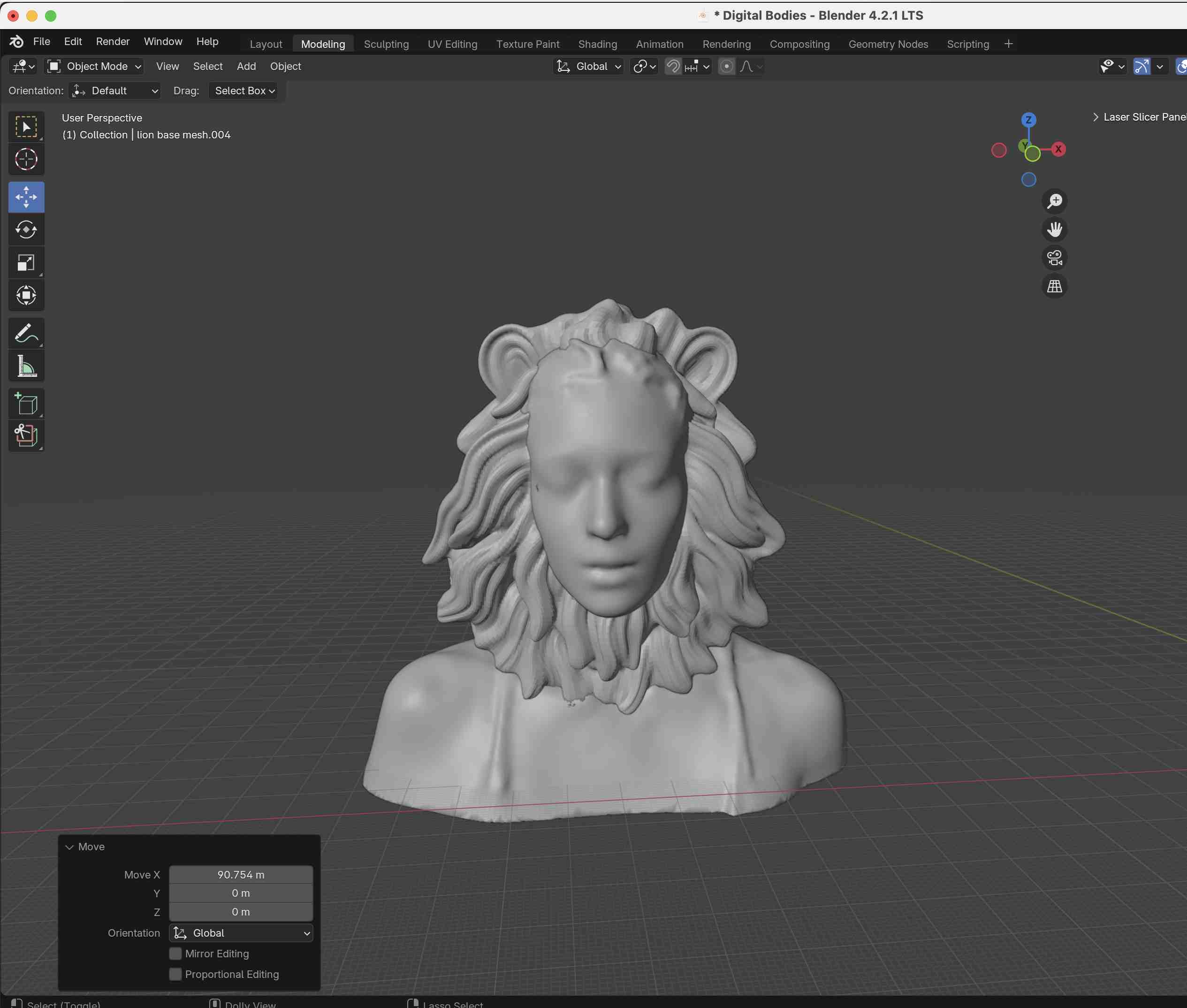
Task: Open the File menu
Action: (x=42, y=42)
